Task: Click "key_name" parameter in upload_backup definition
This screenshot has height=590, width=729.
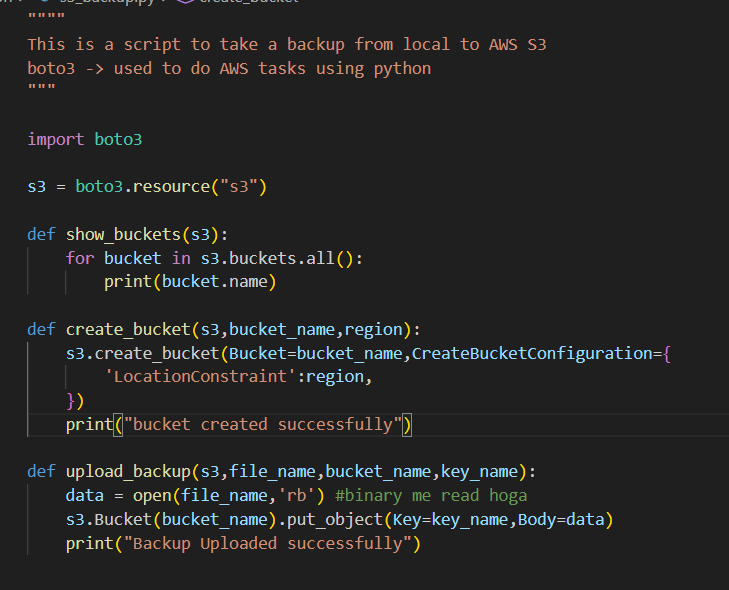Action: pos(479,471)
